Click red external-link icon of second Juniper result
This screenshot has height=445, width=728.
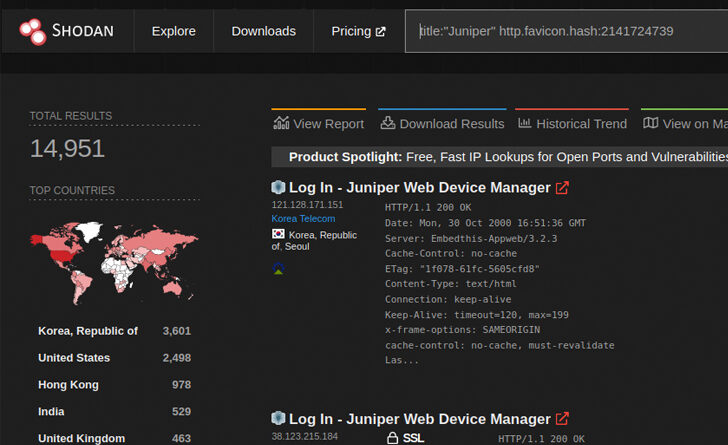[x=562, y=419]
